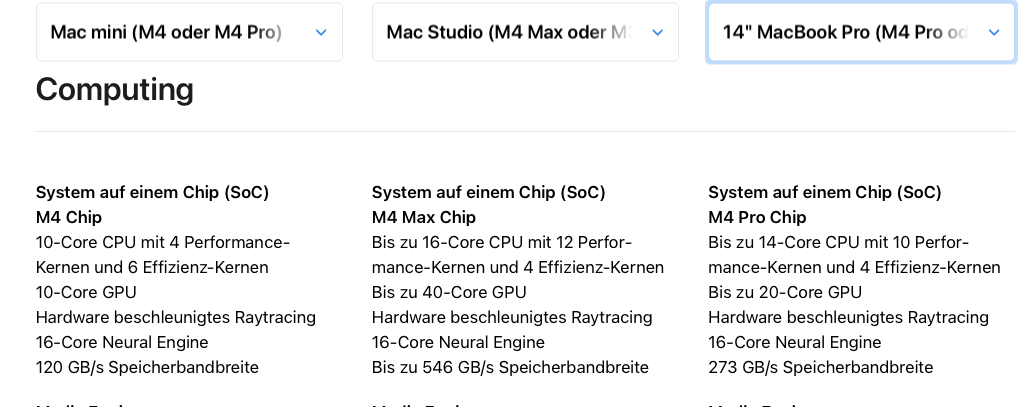1028x407 pixels.
Task: Click the Bis zu 20-Core GPU text
Action: (785, 292)
